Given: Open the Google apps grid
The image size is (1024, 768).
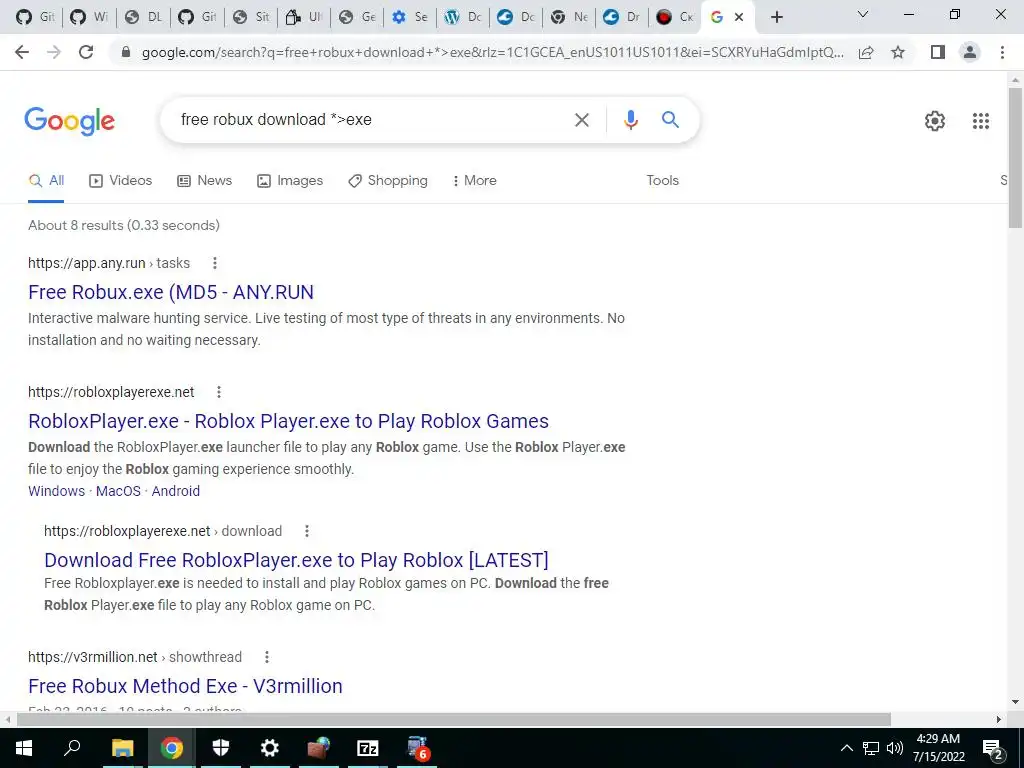Looking at the screenshot, I should pyautogui.click(x=980, y=121).
